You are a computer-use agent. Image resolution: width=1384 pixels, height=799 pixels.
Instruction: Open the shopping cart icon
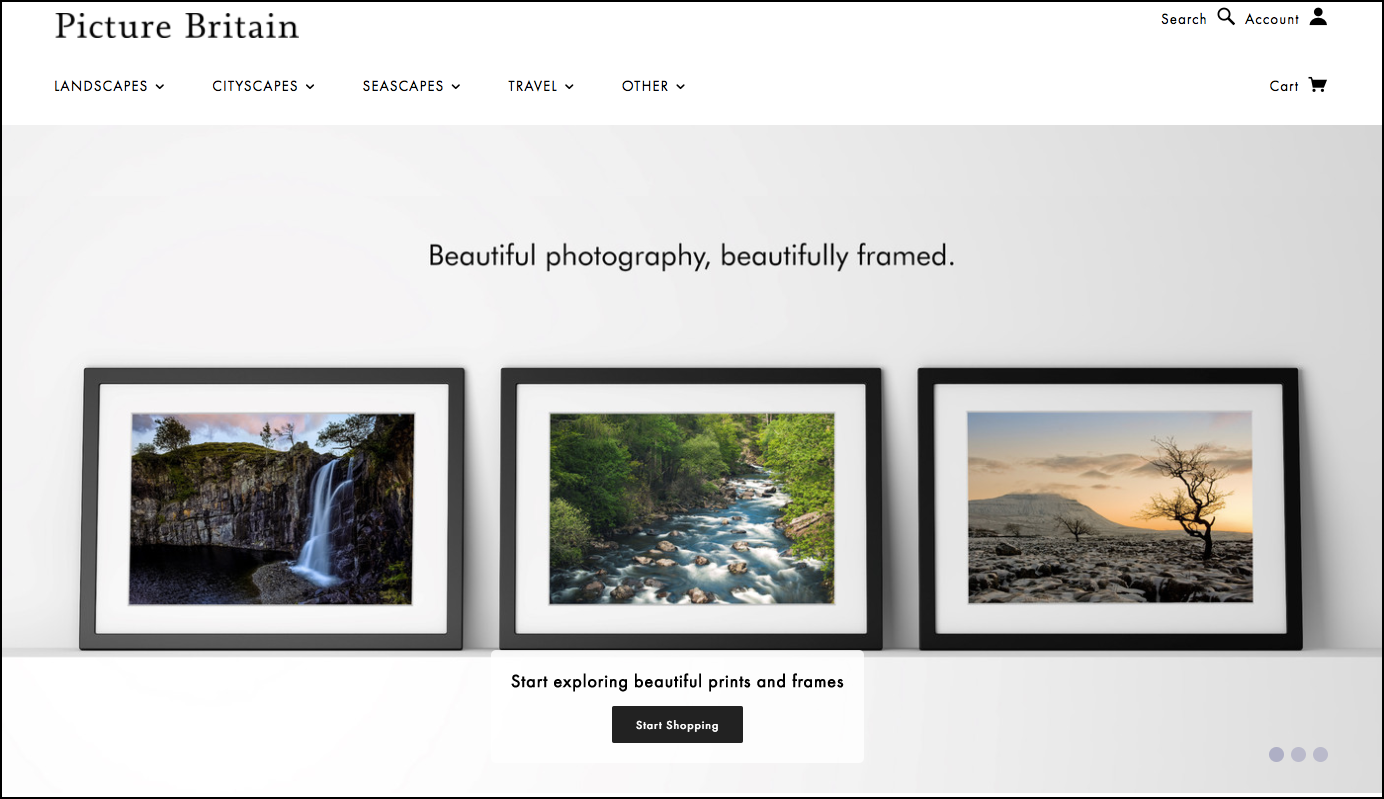[x=1318, y=85]
